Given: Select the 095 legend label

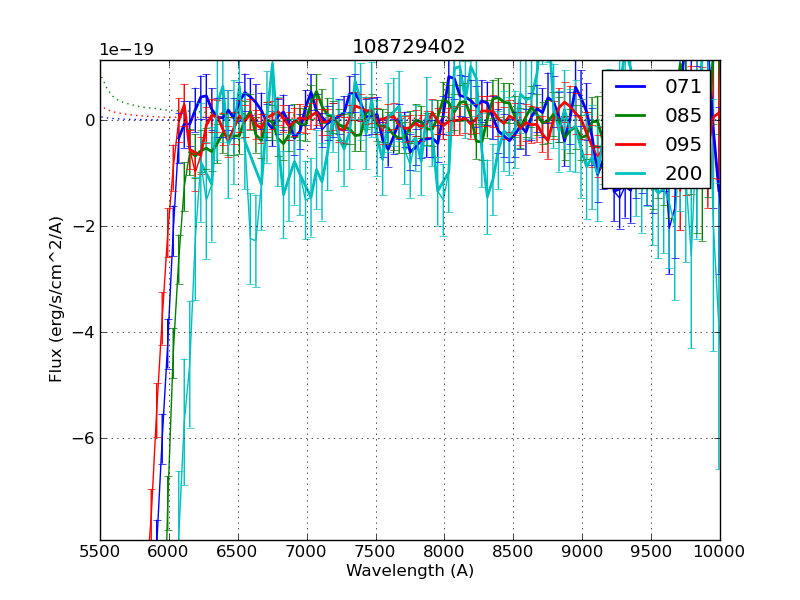Looking at the screenshot, I should coord(683,144).
